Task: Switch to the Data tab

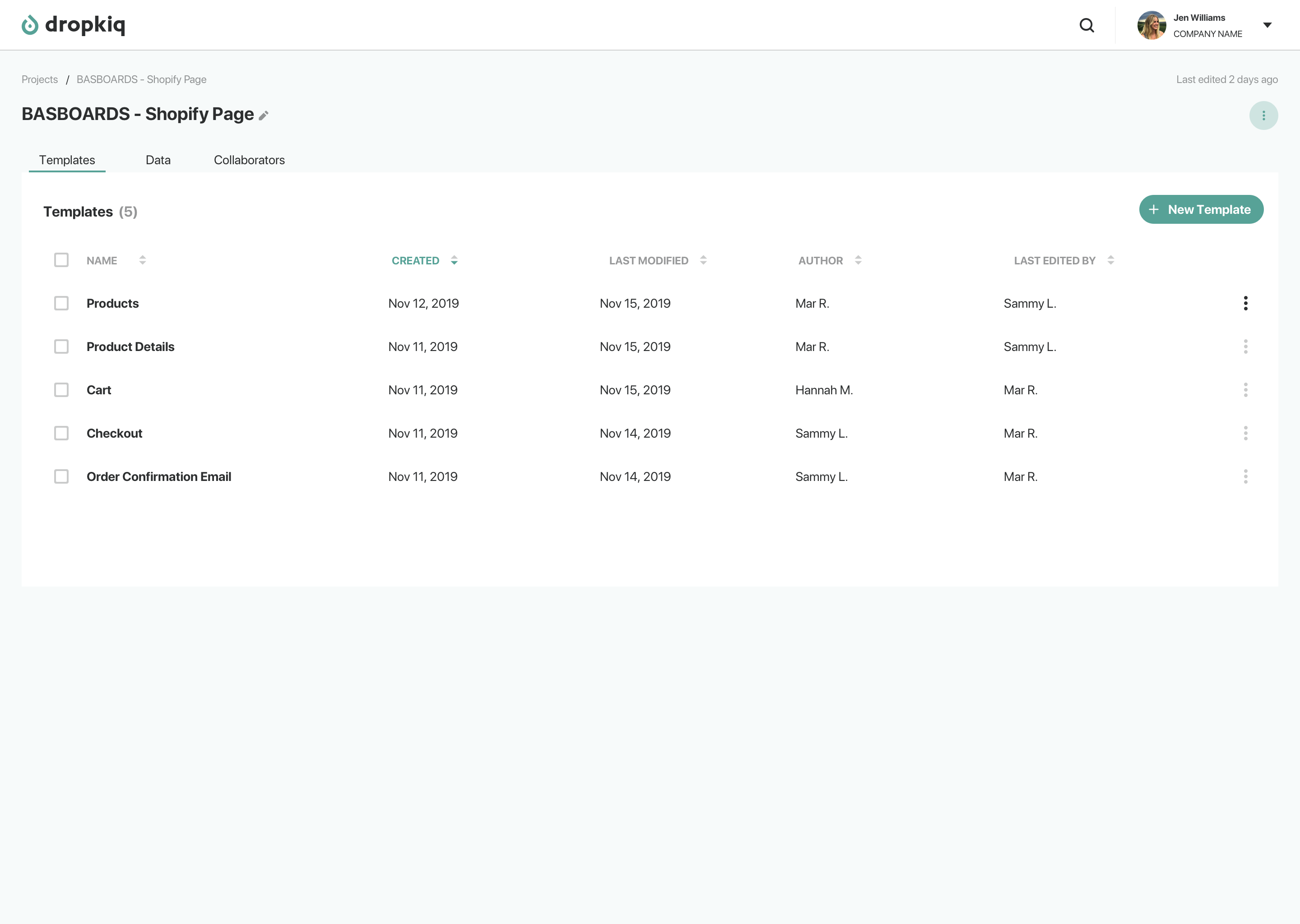Action: click(158, 160)
